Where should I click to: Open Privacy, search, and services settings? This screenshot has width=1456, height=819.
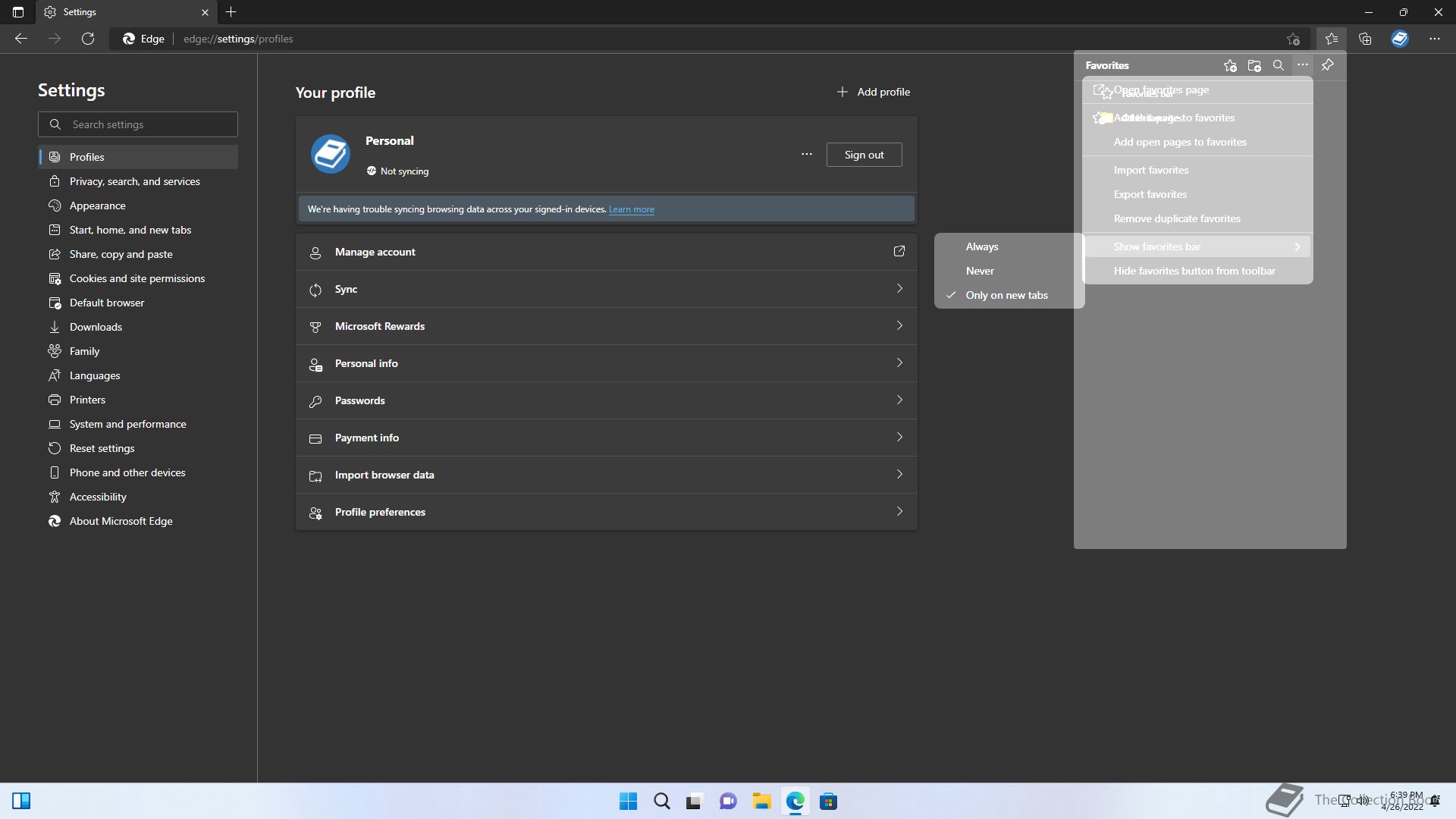(138, 181)
